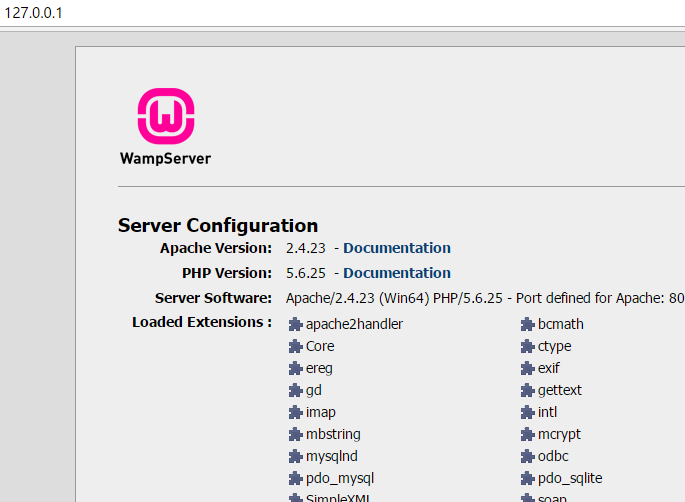685x502 pixels.
Task: Click the gettext extension name
Action: coord(560,390)
